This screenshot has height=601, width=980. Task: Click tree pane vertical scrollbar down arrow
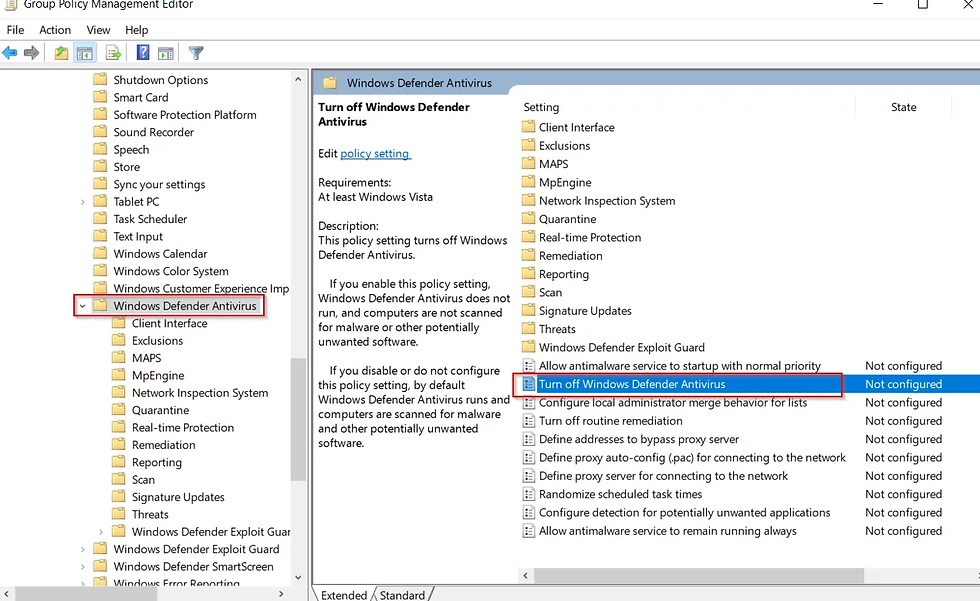click(298, 577)
